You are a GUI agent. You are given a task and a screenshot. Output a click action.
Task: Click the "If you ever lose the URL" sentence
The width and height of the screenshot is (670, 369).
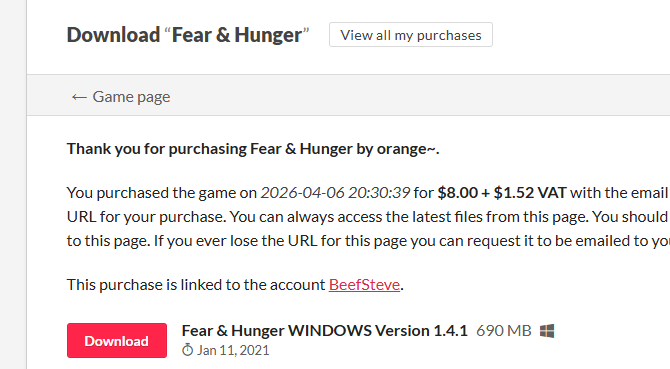pyautogui.click(x=410, y=240)
